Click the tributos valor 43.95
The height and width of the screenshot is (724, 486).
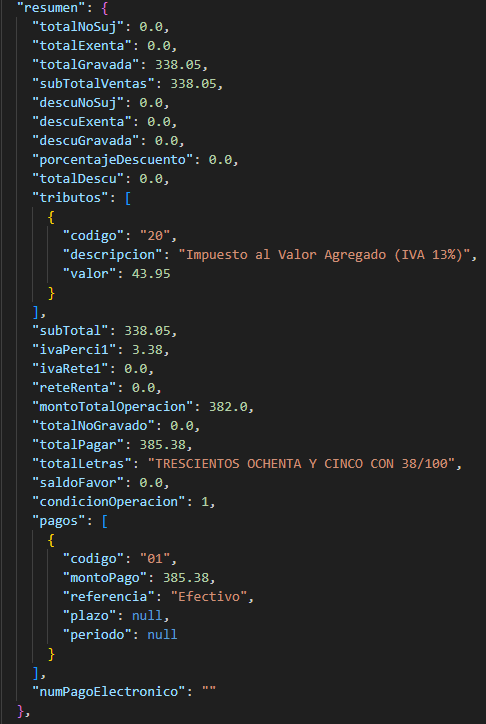(151, 274)
